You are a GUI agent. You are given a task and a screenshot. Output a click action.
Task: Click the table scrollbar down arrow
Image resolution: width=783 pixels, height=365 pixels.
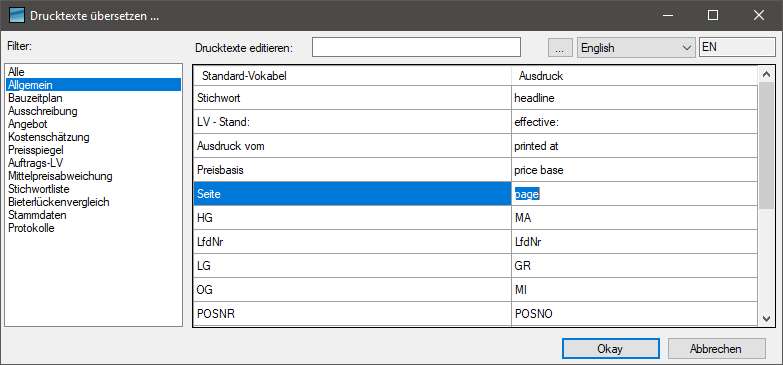(767, 318)
